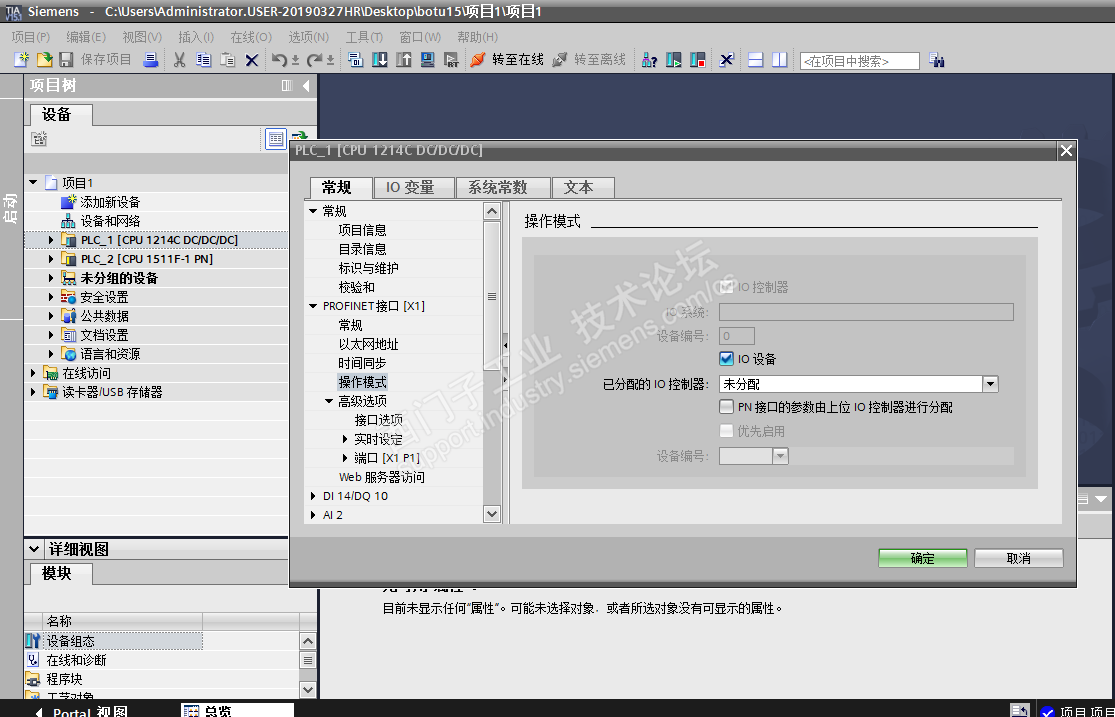Open the 编辑(E) menu
The height and width of the screenshot is (717, 1115).
click(x=86, y=37)
